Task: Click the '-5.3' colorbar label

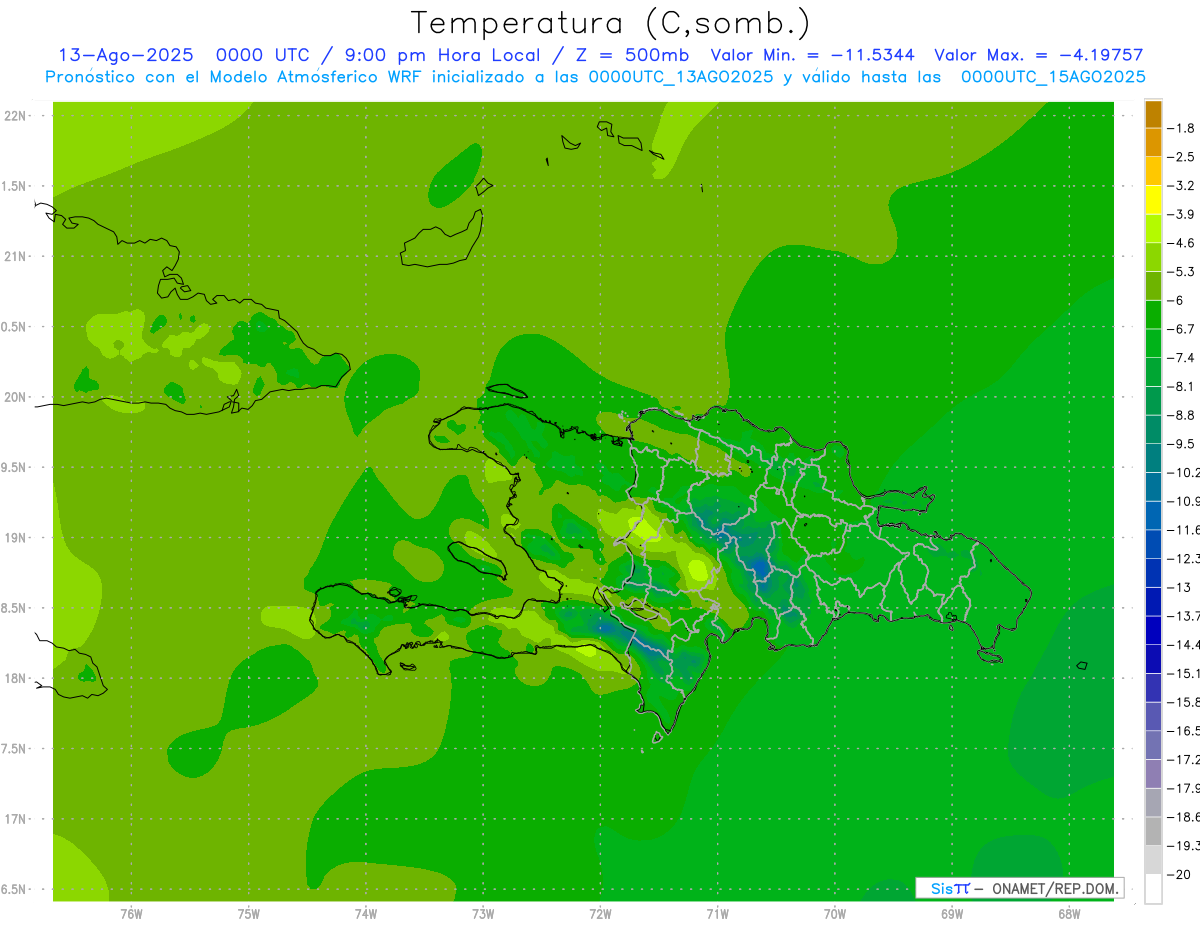Action: pyautogui.click(x=1181, y=272)
